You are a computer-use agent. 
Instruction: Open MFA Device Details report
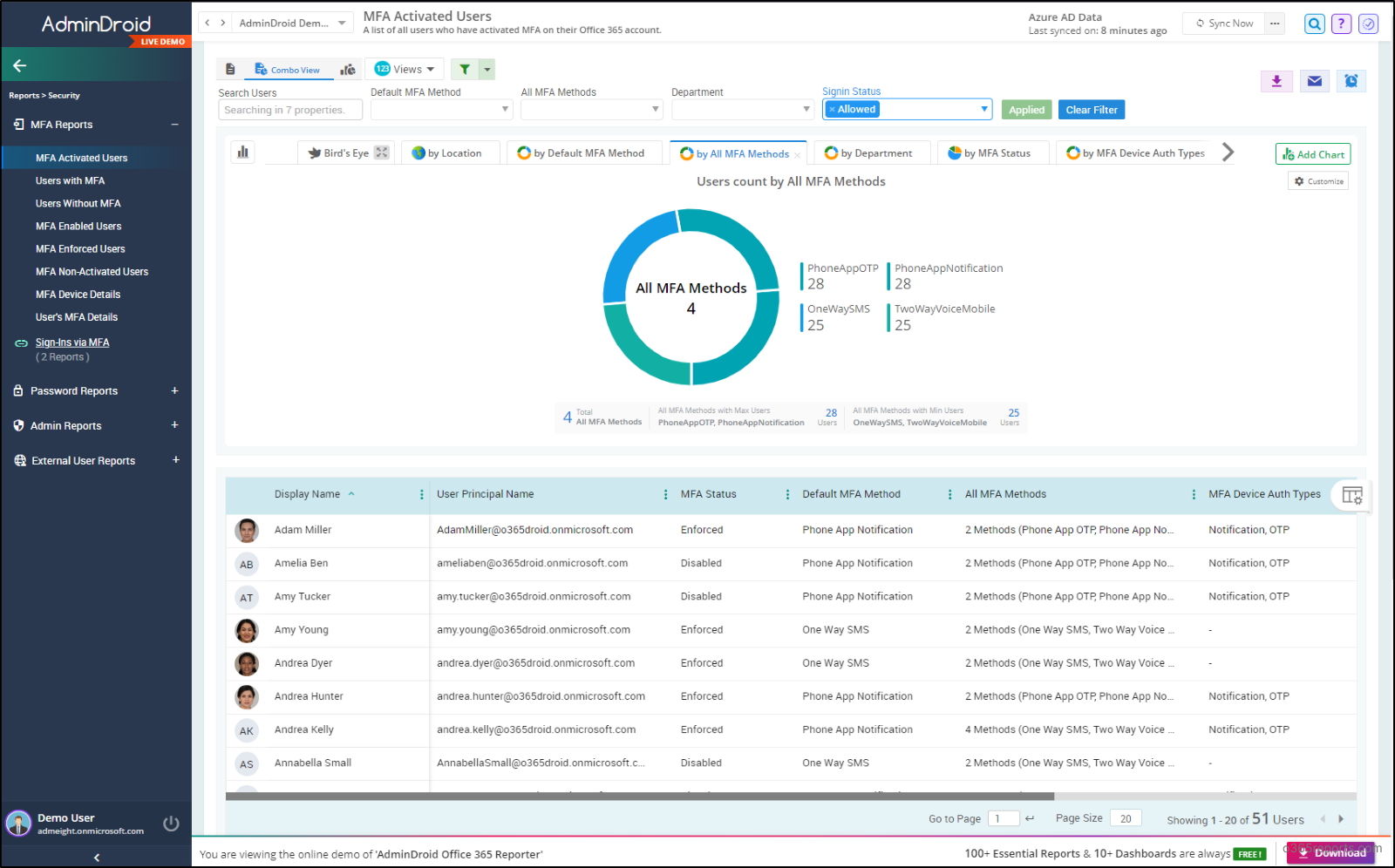[x=78, y=295]
